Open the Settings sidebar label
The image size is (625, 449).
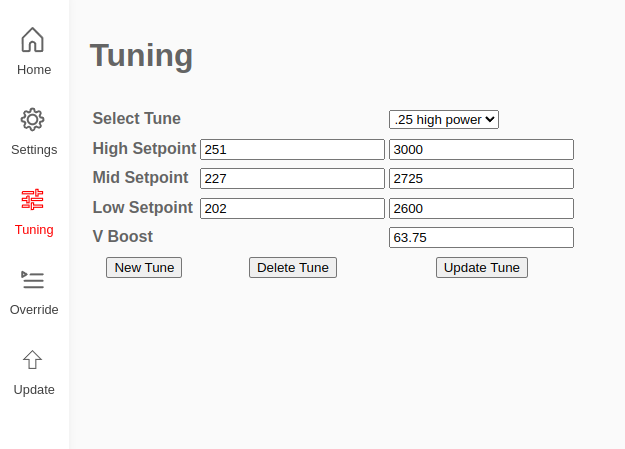pos(34,150)
